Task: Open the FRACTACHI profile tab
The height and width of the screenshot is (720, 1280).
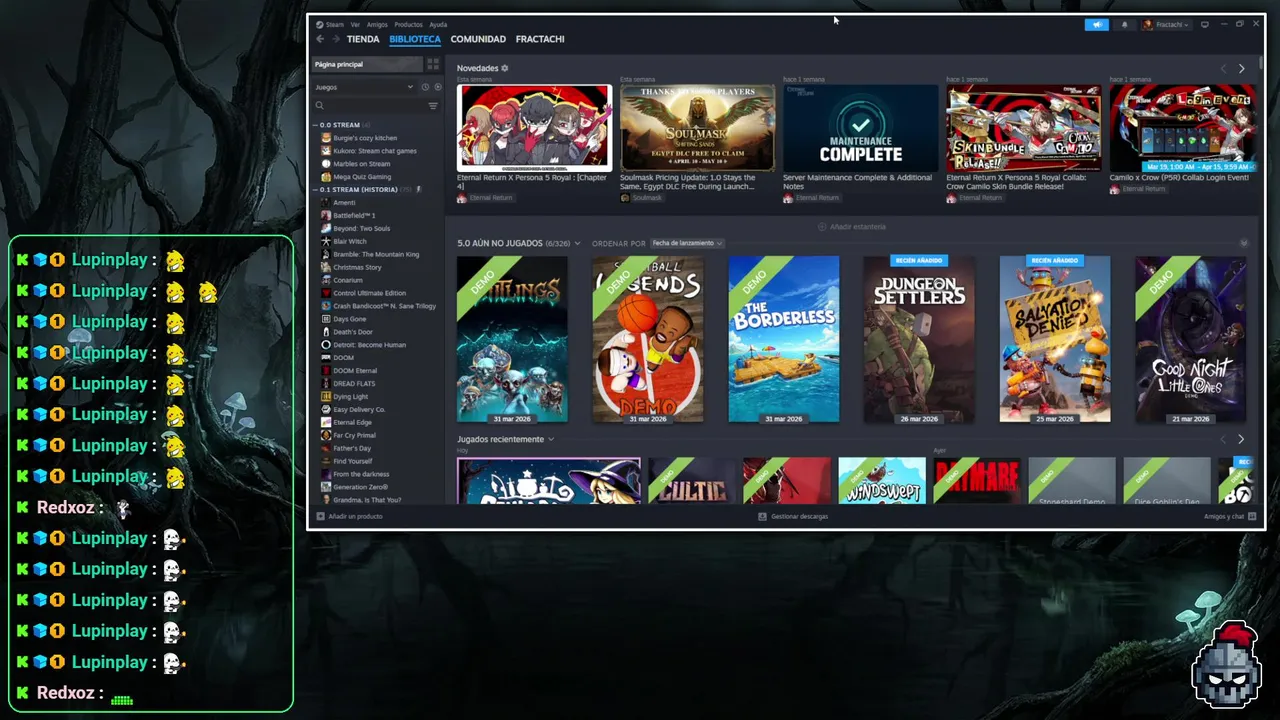Action: click(540, 39)
